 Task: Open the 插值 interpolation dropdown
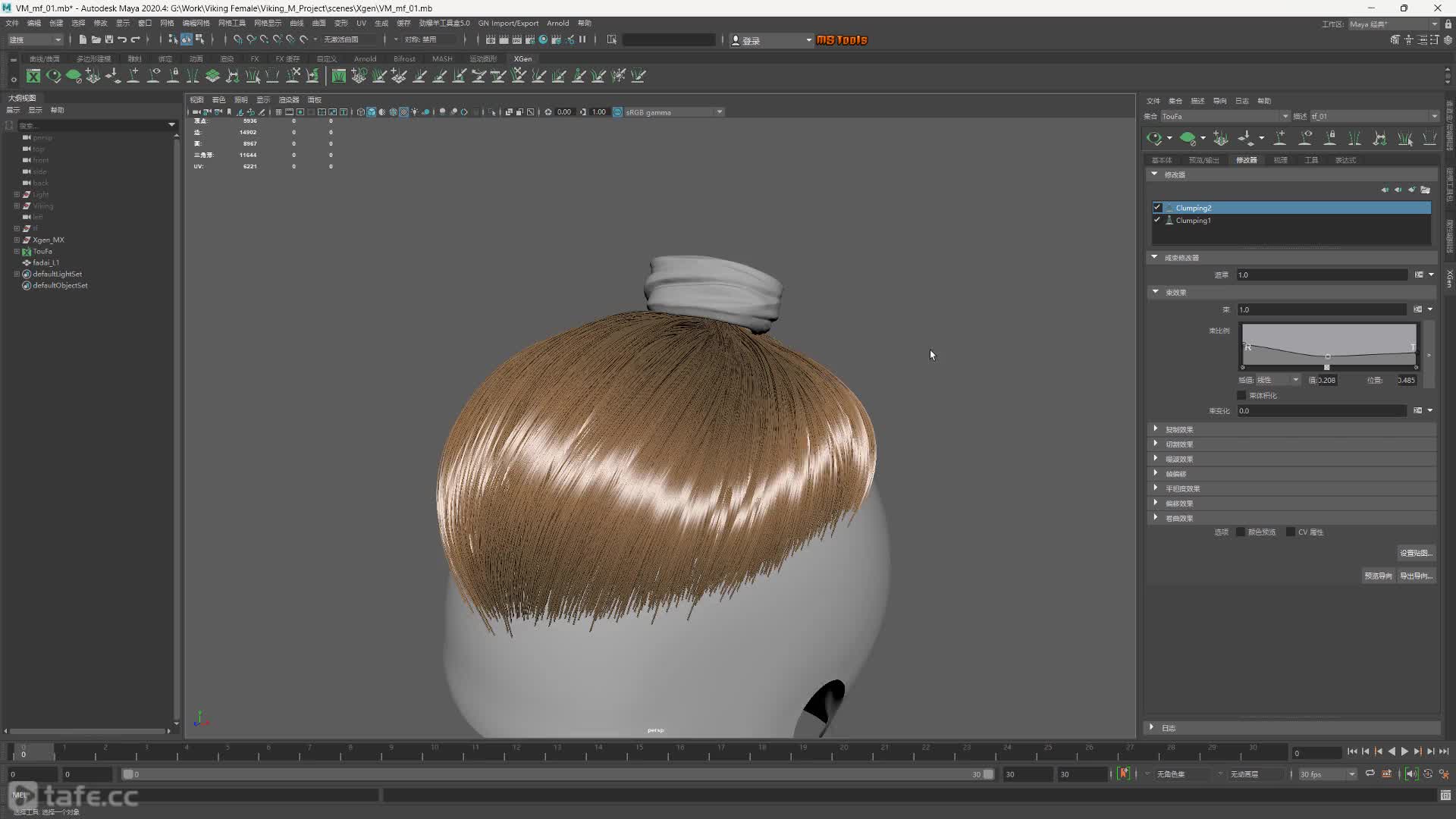coord(1278,380)
